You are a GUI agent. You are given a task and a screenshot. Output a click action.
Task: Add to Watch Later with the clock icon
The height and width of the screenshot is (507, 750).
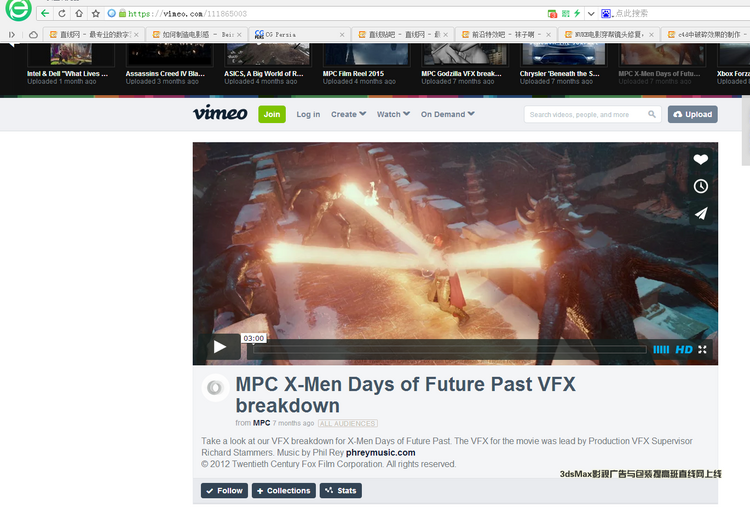(x=701, y=186)
